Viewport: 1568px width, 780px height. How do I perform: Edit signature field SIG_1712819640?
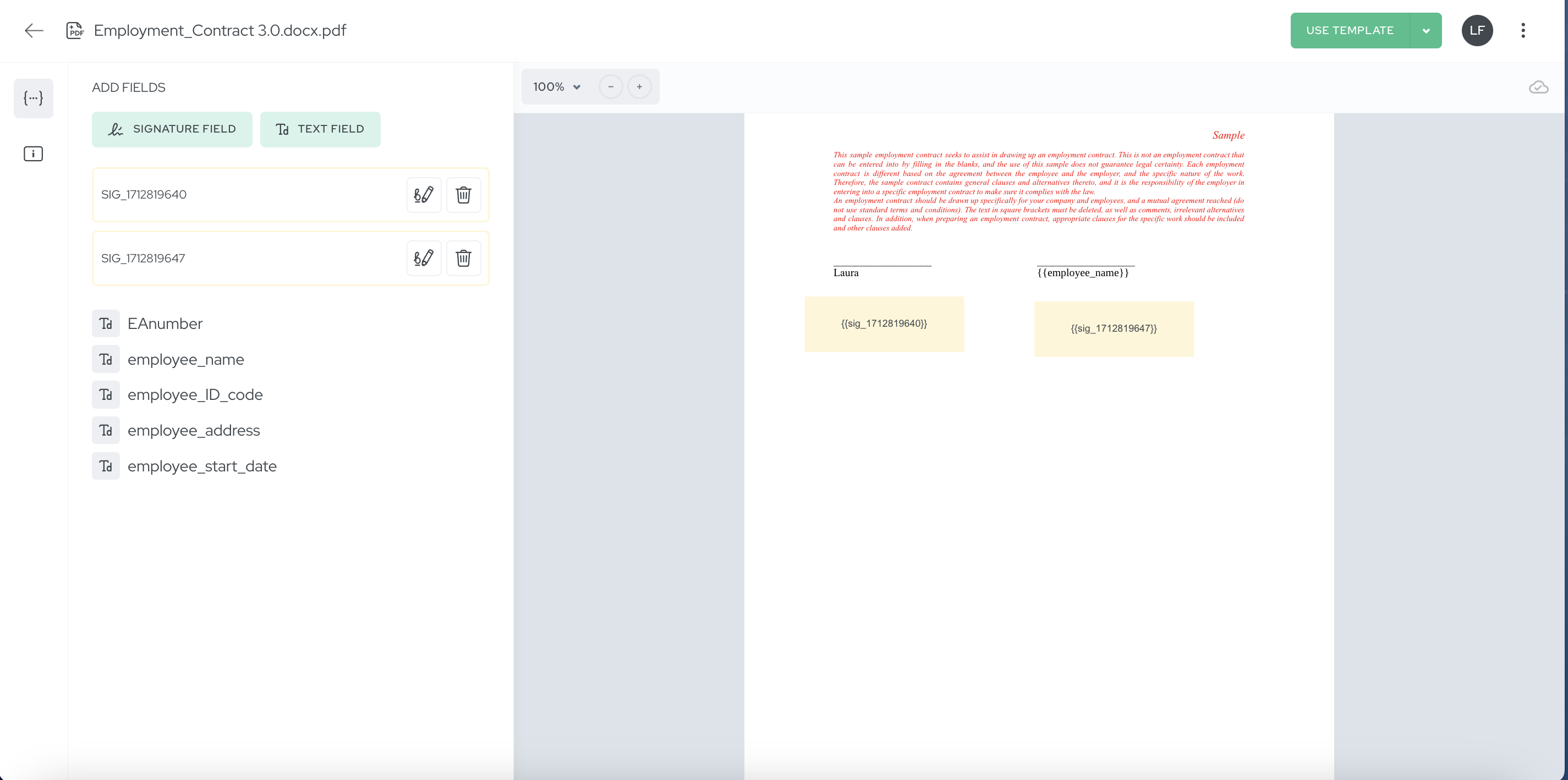(x=424, y=195)
